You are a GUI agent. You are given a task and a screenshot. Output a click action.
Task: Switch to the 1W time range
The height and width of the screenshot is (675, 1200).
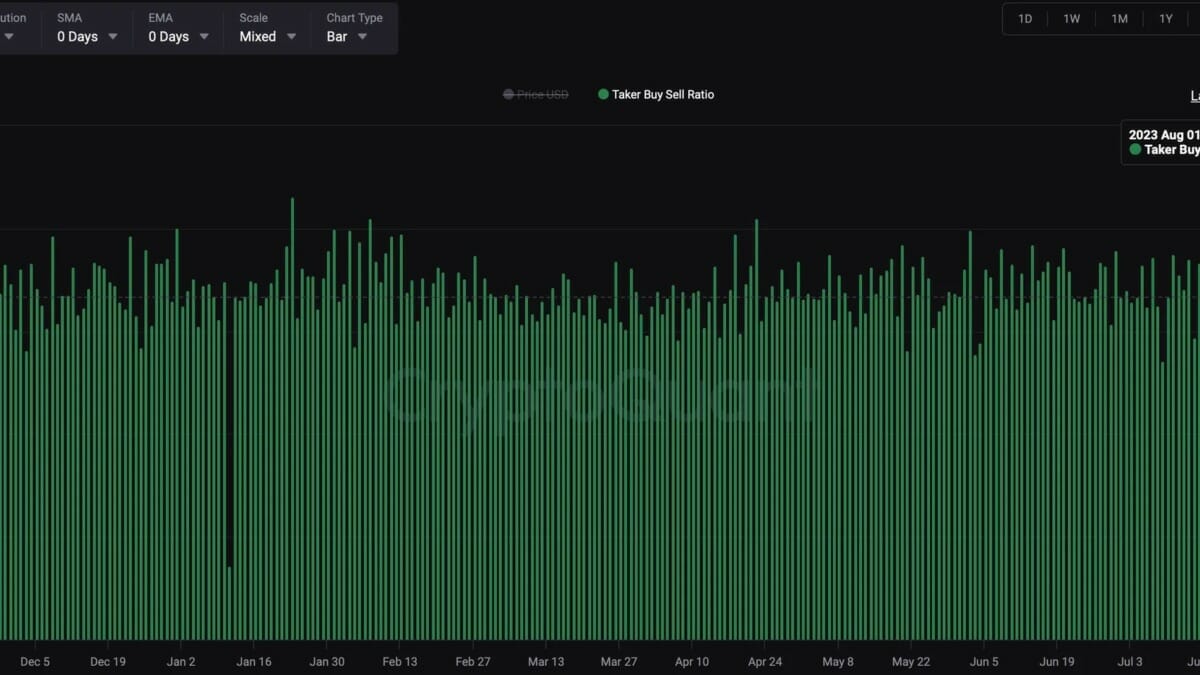pos(1071,19)
